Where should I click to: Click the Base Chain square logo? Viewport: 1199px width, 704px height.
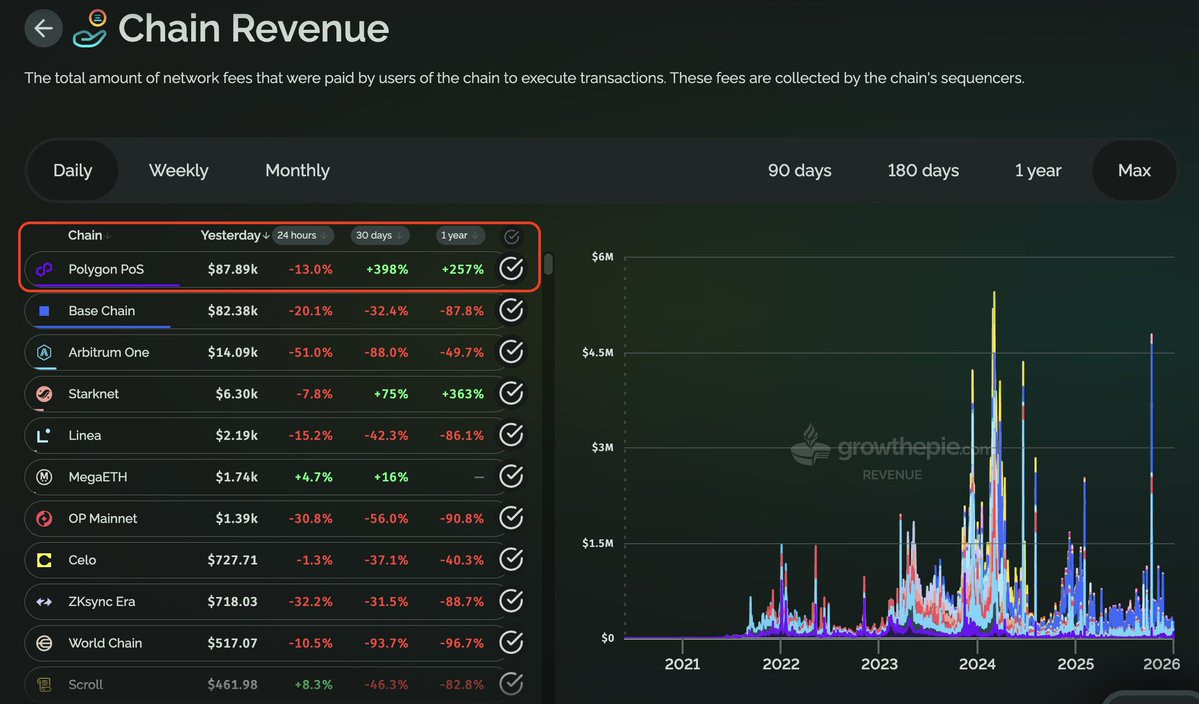pos(44,310)
